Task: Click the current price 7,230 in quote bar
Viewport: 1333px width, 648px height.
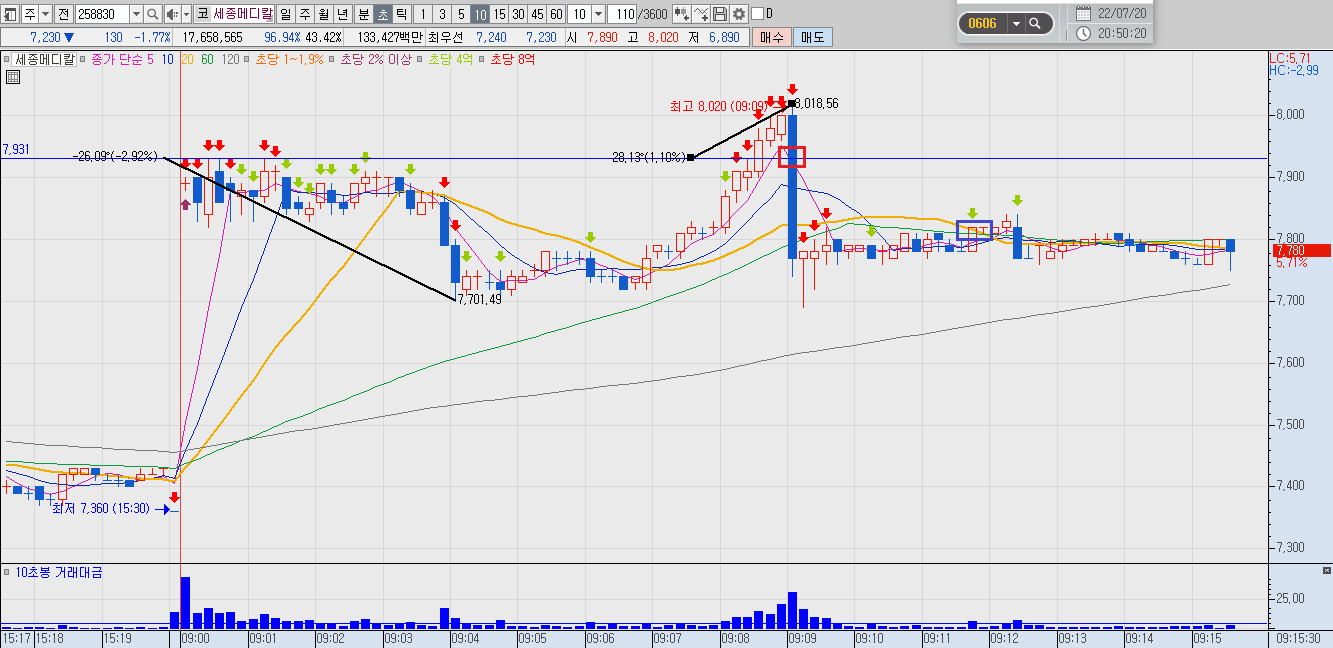Action: tap(44, 37)
